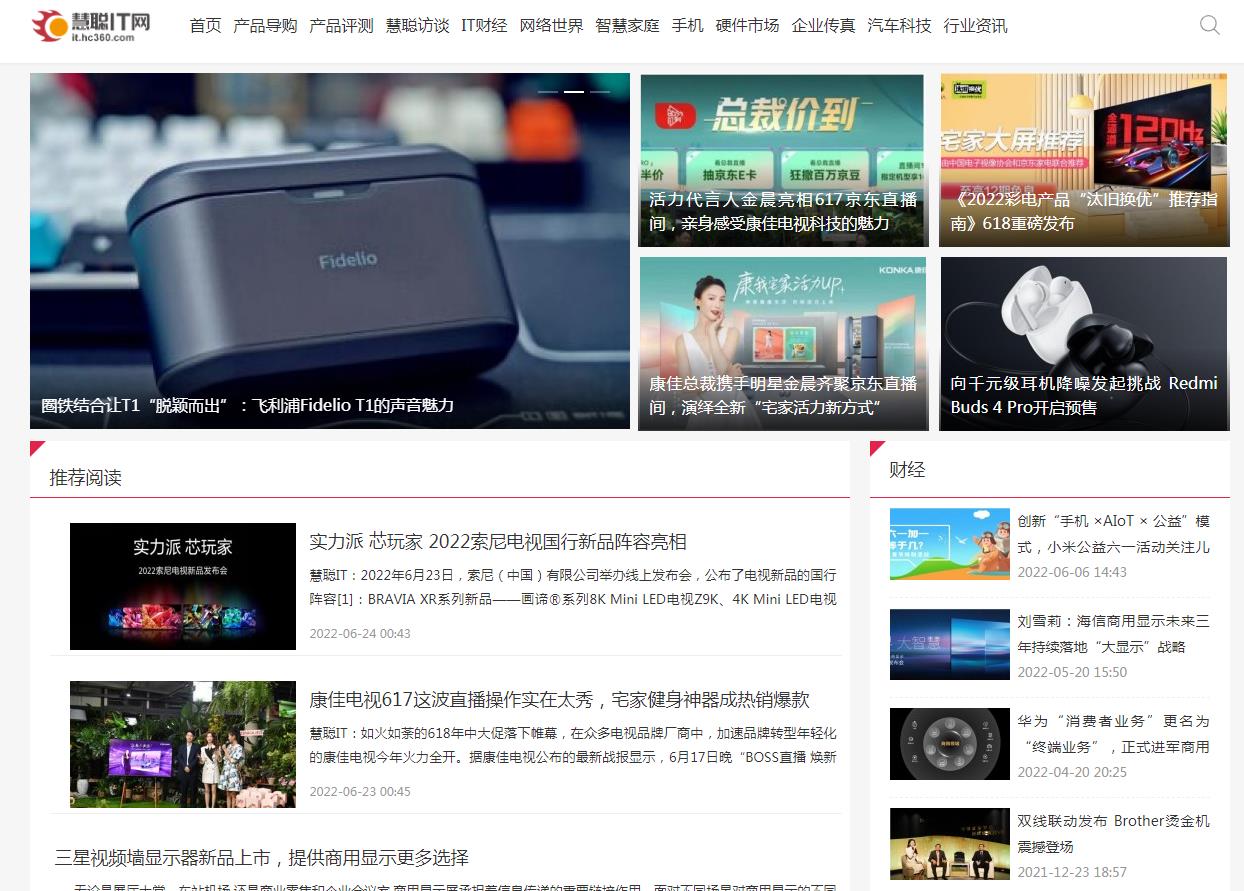Click the 2022-06-24 00:43 timestamp
This screenshot has width=1244, height=891.
tap(360, 633)
